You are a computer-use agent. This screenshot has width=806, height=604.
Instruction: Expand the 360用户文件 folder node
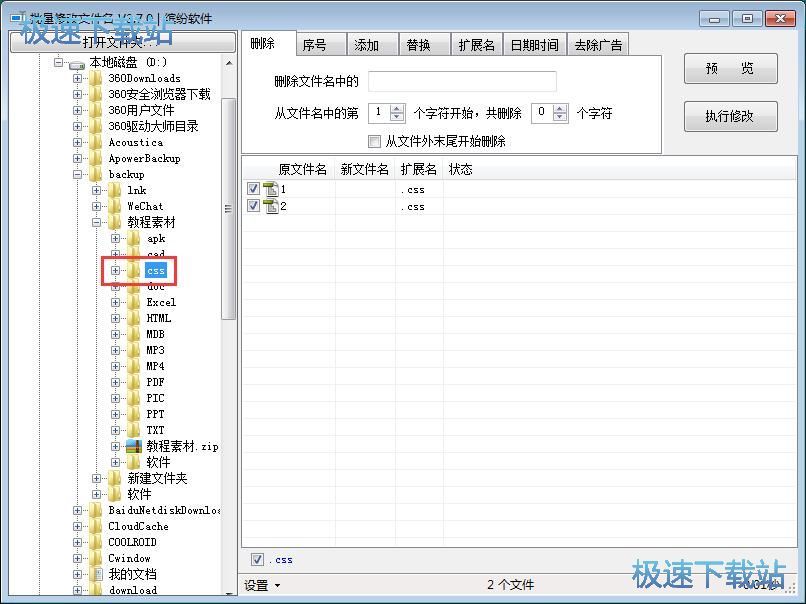[x=77, y=111]
